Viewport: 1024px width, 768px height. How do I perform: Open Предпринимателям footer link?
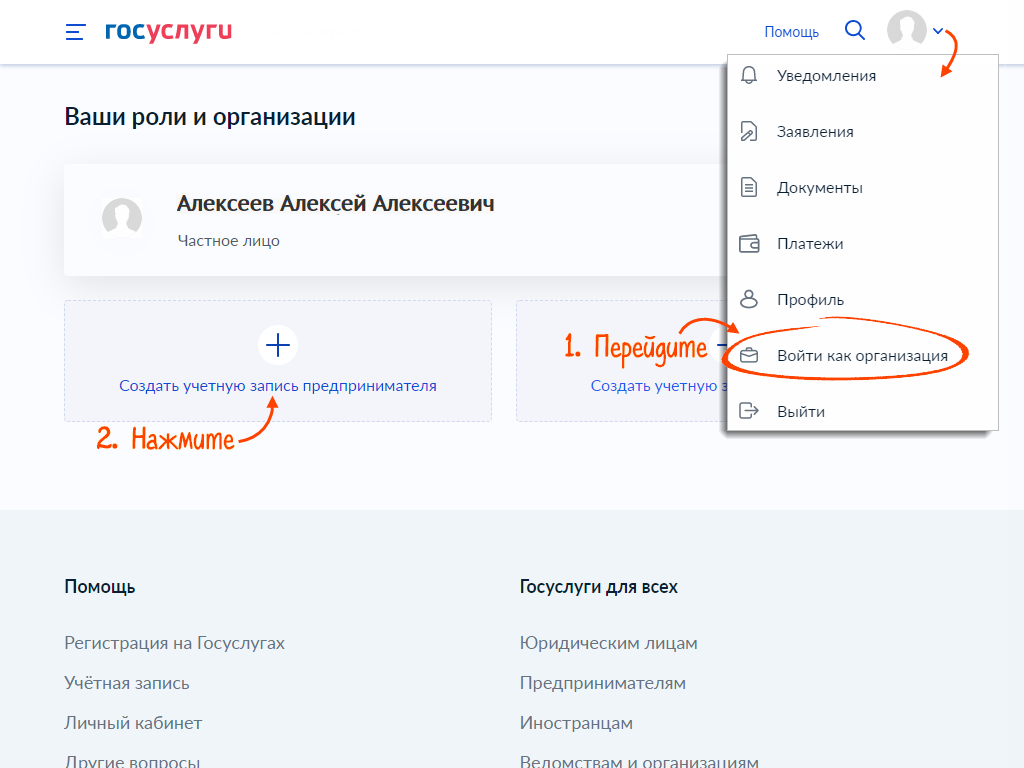603,682
